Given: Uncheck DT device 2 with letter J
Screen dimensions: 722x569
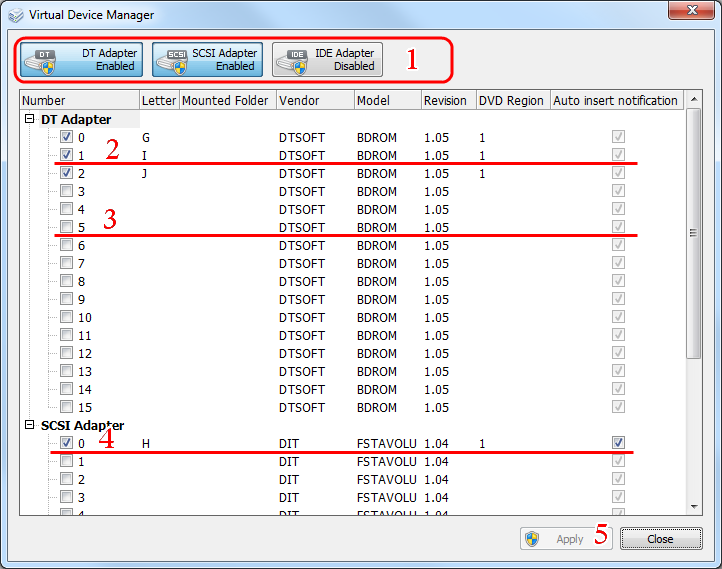Looking at the screenshot, I should click(x=66, y=173).
